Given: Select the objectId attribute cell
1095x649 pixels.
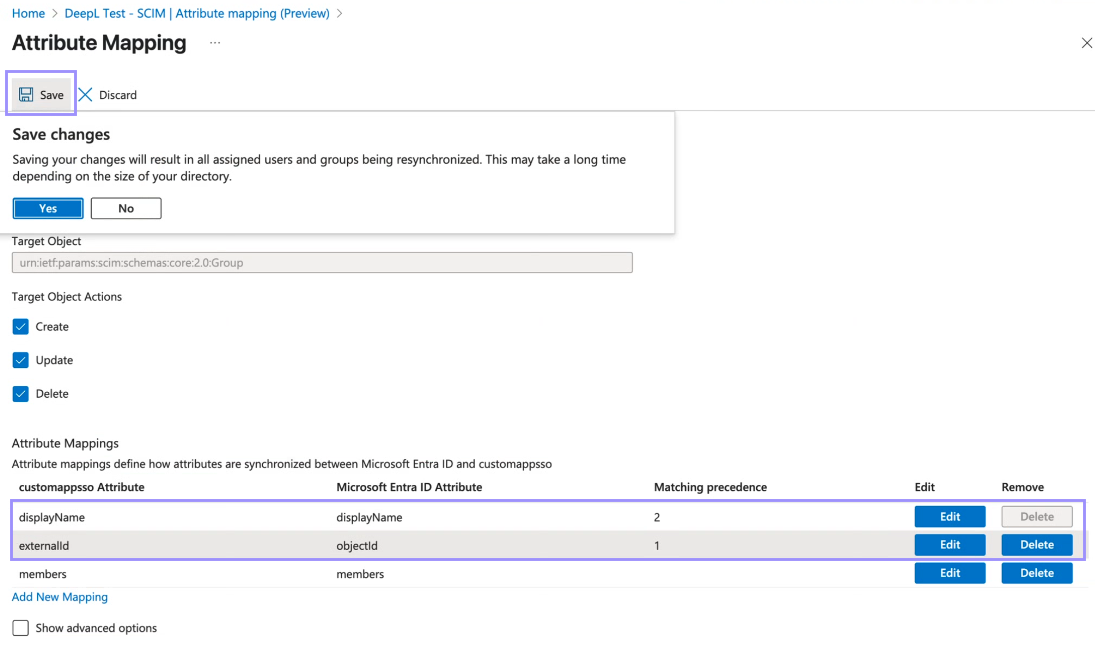Looking at the screenshot, I should [357, 546].
